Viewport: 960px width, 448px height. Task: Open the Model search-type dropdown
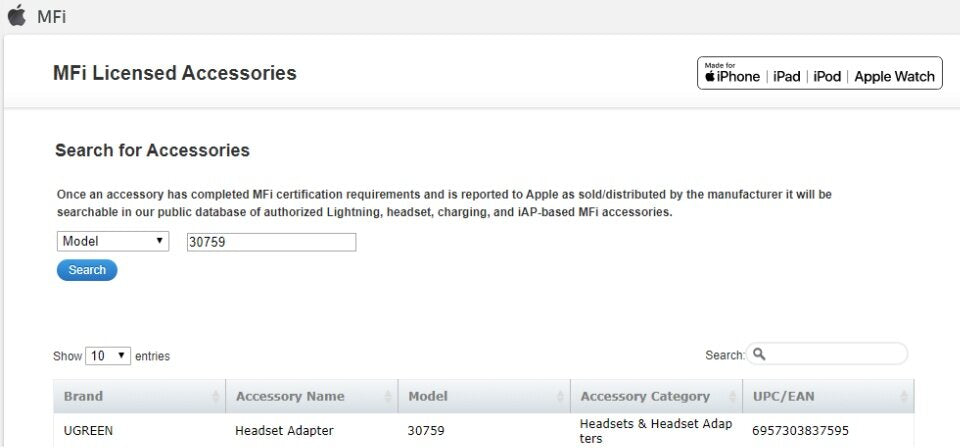pyautogui.click(x=113, y=242)
